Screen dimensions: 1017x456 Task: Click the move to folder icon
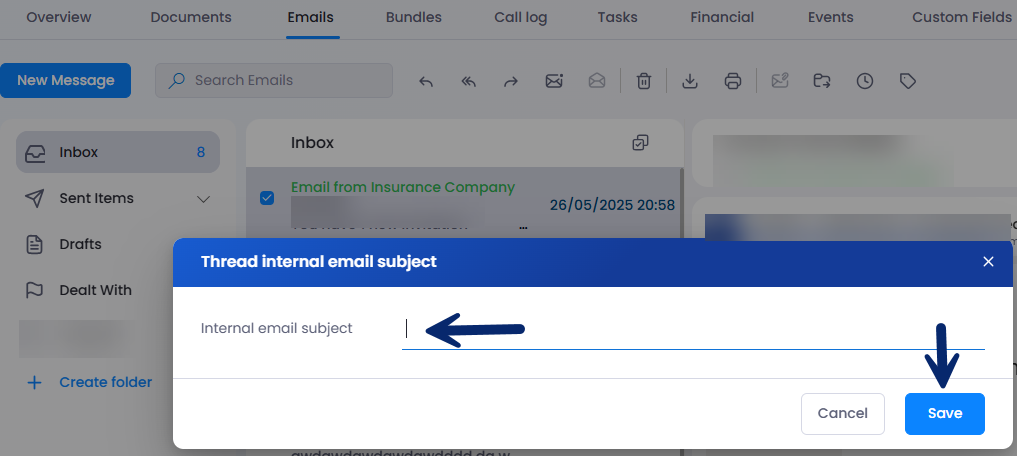(x=822, y=81)
